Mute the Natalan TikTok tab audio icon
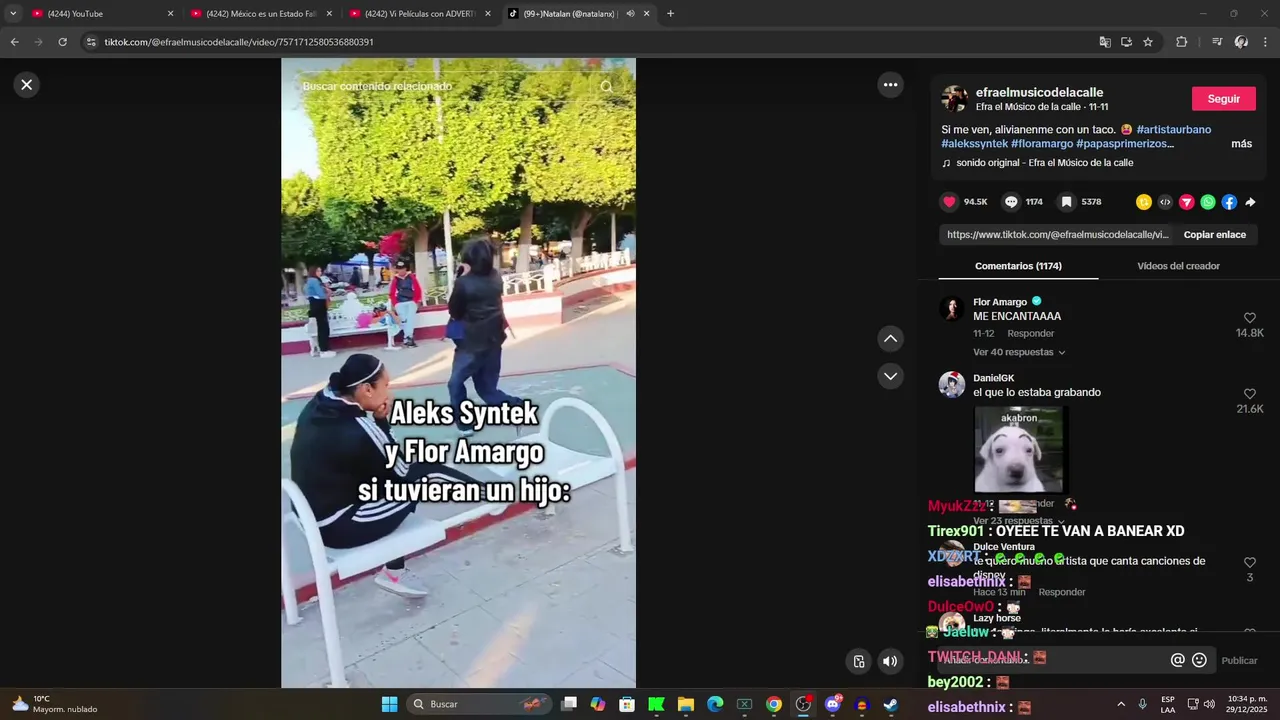Viewport: 1280px width, 720px height. click(630, 14)
